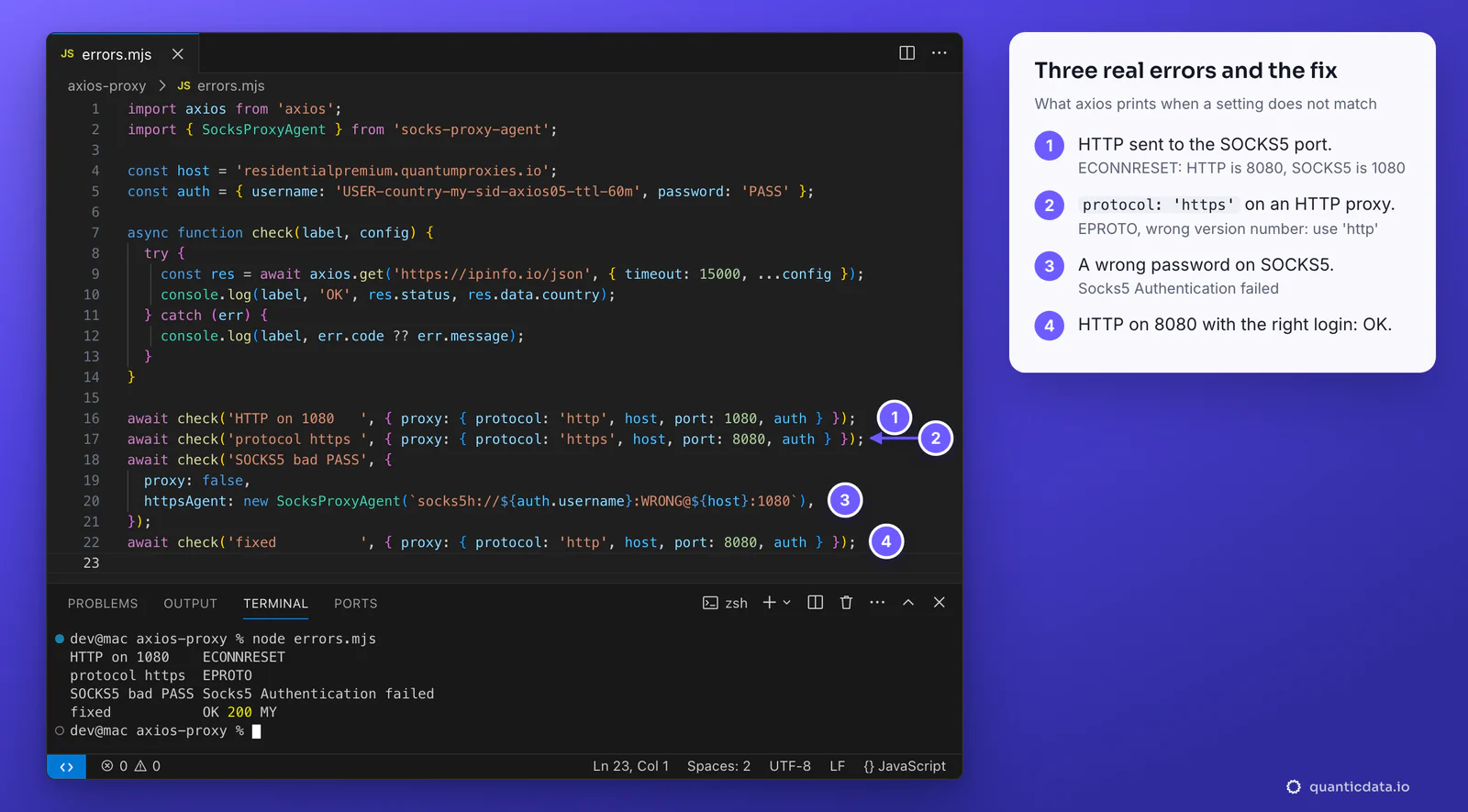Click Ln 23, Col 1 in status bar
The image size is (1468, 812).
click(630, 766)
